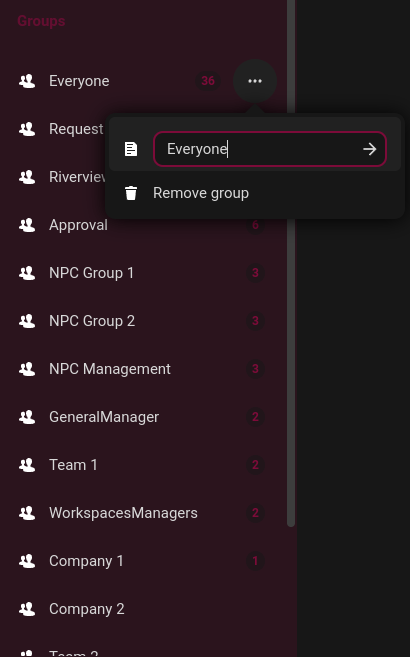
Task: Open the Everyone group
Action: click(79, 81)
